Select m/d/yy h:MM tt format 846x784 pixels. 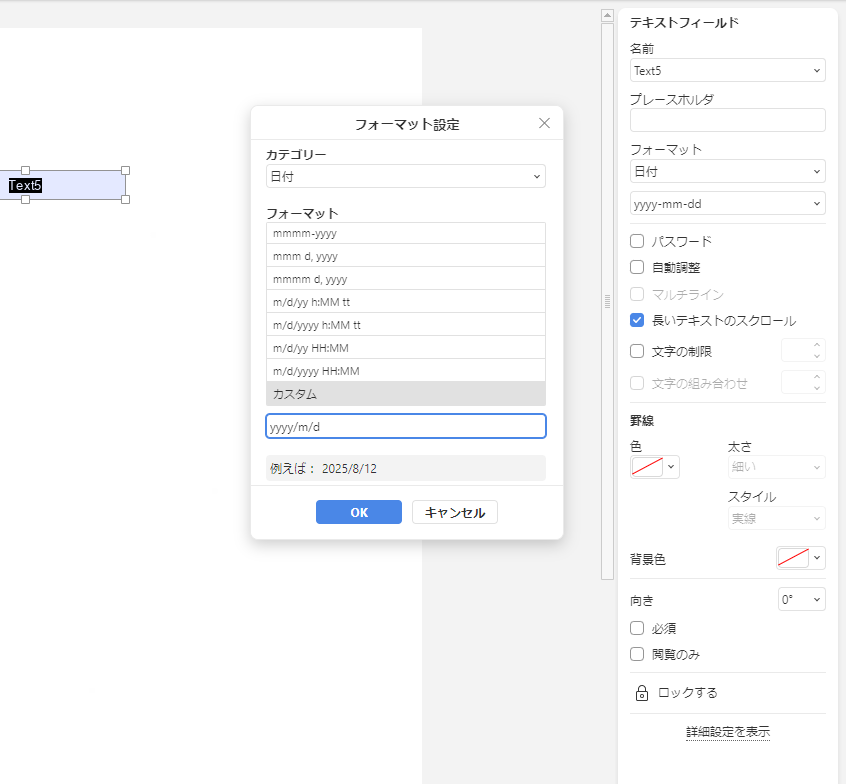click(405, 302)
